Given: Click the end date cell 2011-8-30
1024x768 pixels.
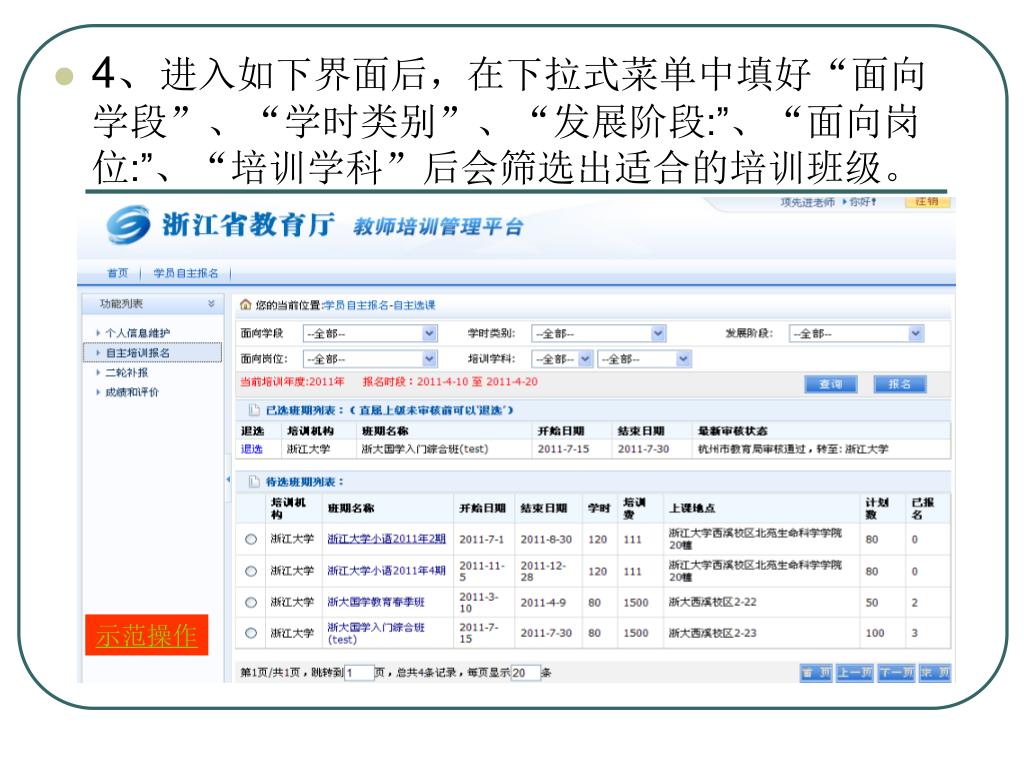Looking at the screenshot, I should 546,539.
